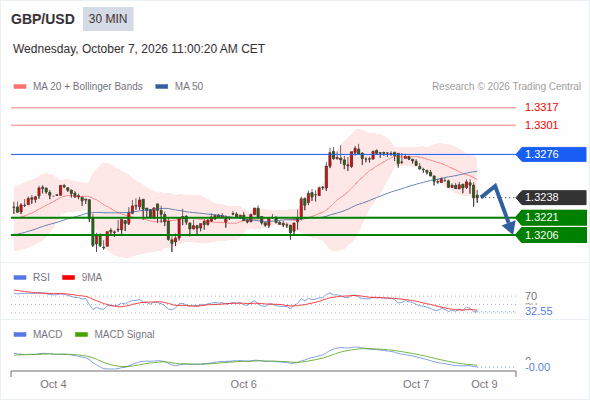590x400 pixels.
Task: Click the MA 20 + Bollinger Bands label
Action: pos(88,87)
